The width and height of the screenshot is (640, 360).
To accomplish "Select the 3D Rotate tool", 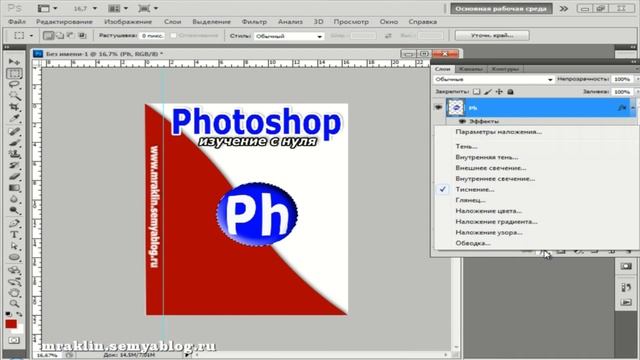I will [14, 270].
